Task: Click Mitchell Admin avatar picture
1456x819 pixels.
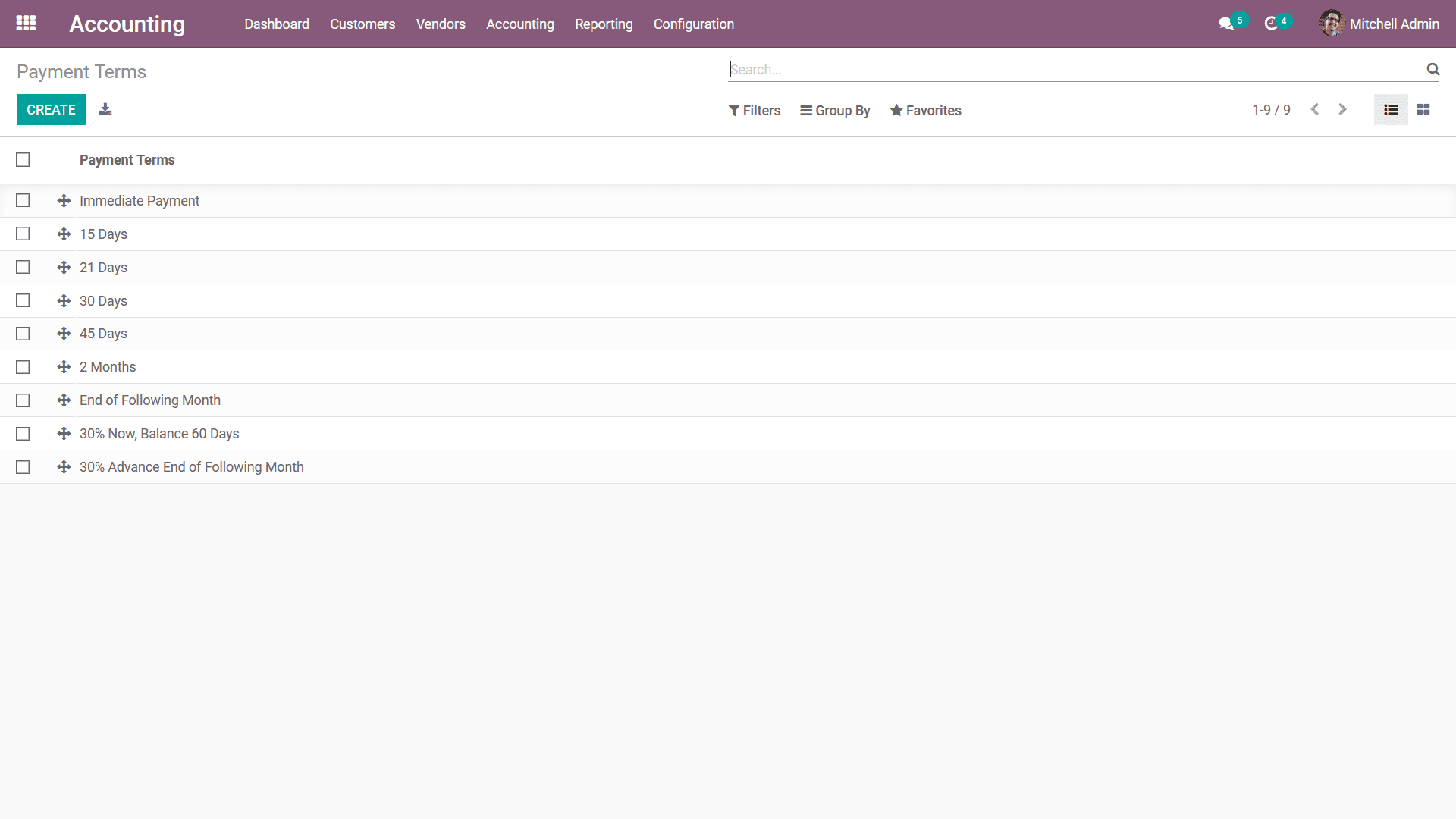Action: 1332,24
